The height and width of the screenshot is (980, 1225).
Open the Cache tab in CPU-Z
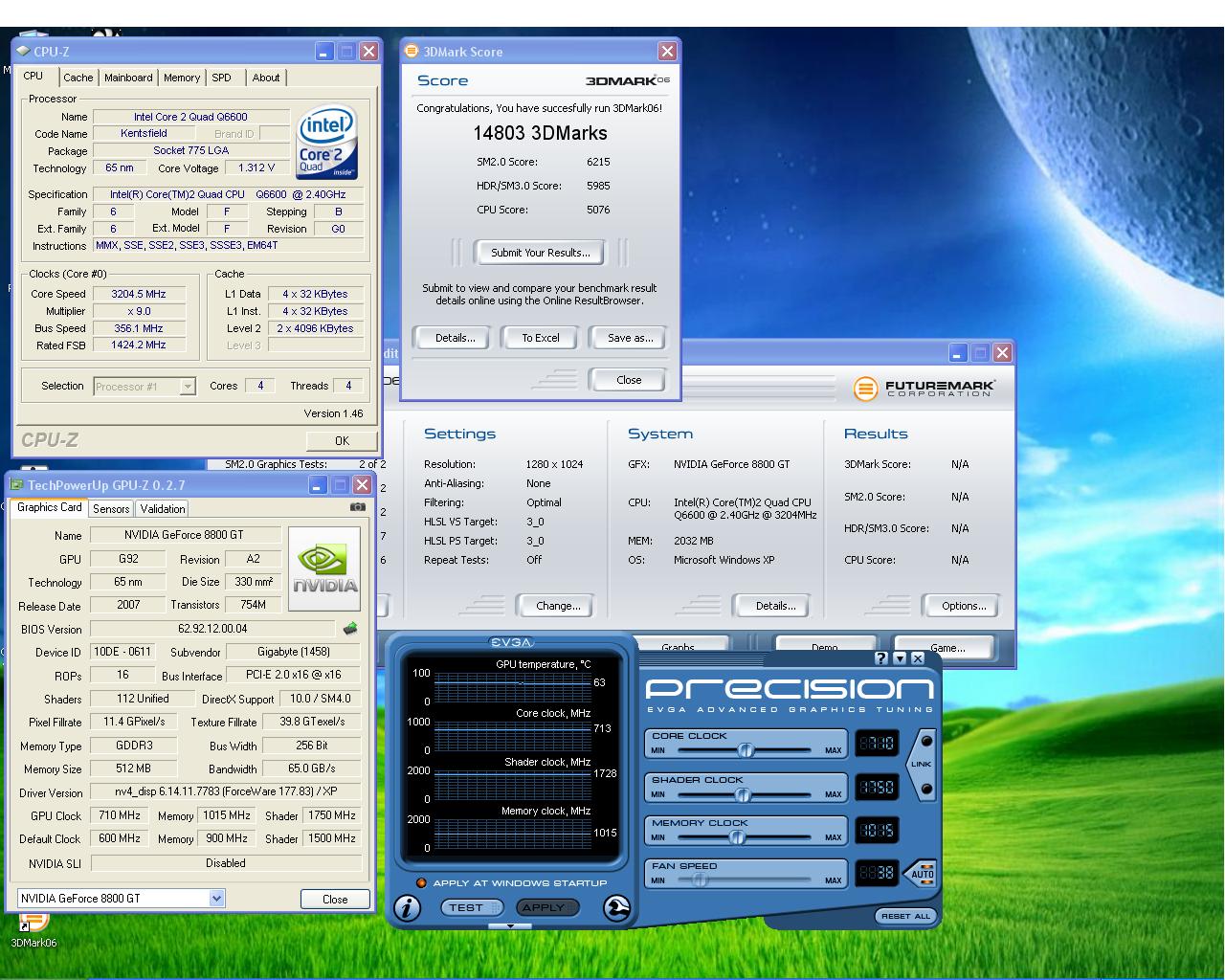78,78
